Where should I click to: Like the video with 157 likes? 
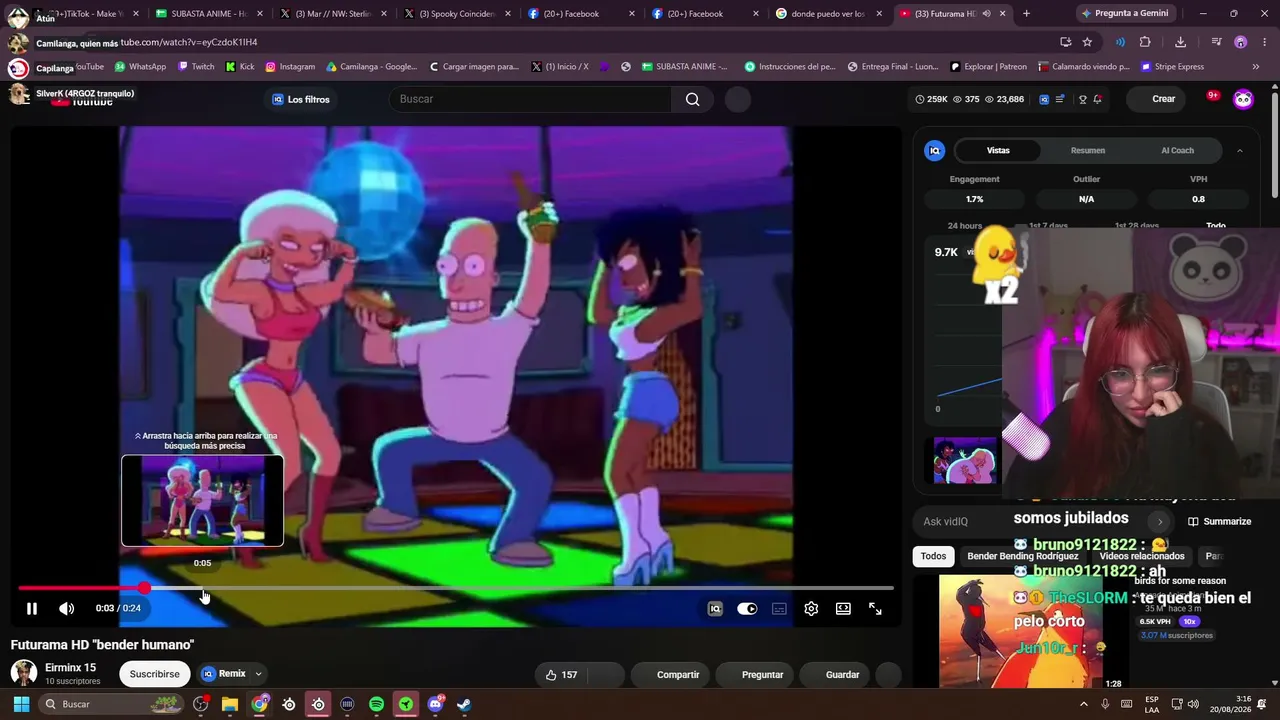(x=561, y=675)
